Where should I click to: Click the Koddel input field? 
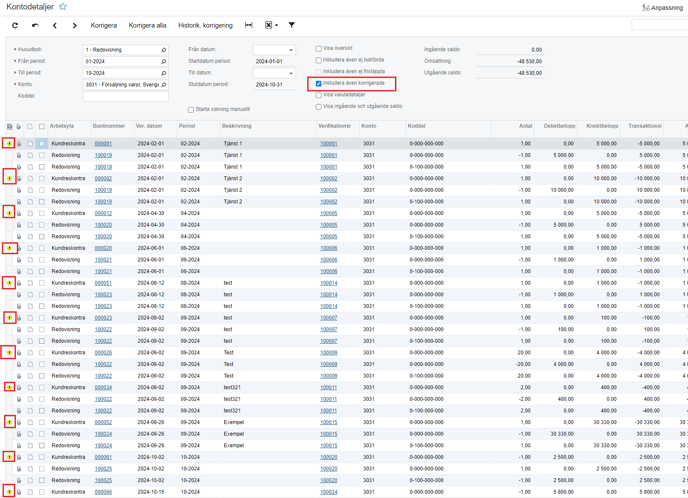tap(125, 97)
